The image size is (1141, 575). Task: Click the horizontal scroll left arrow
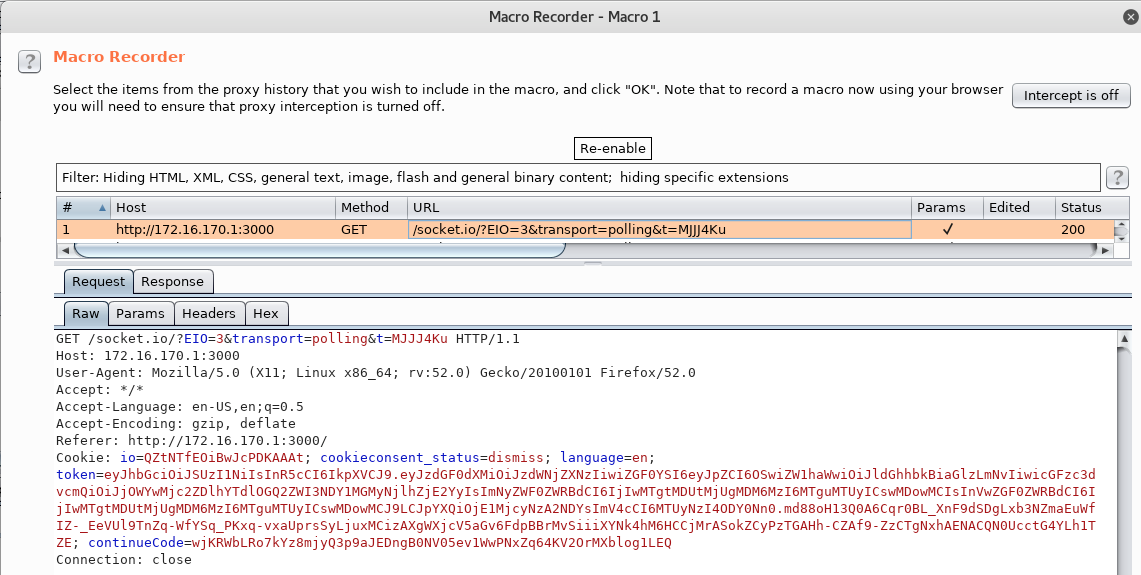[x=65, y=250]
